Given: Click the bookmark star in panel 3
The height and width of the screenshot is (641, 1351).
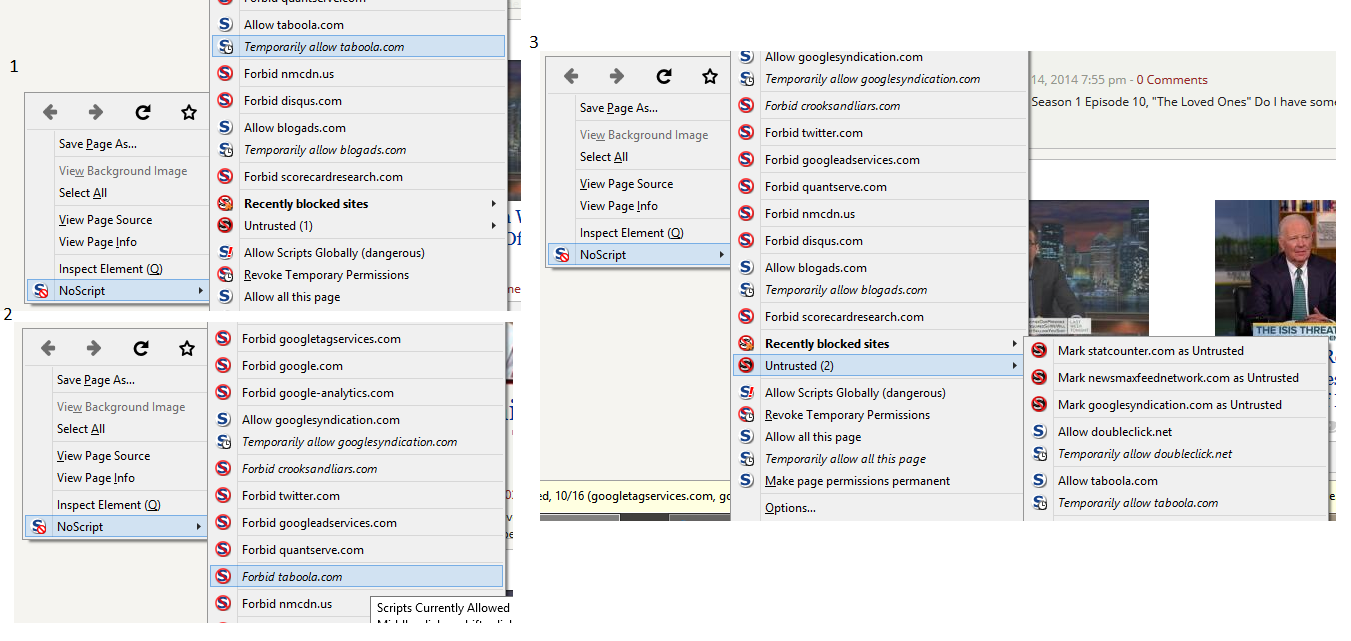Looking at the screenshot, I should click(710, 76).
